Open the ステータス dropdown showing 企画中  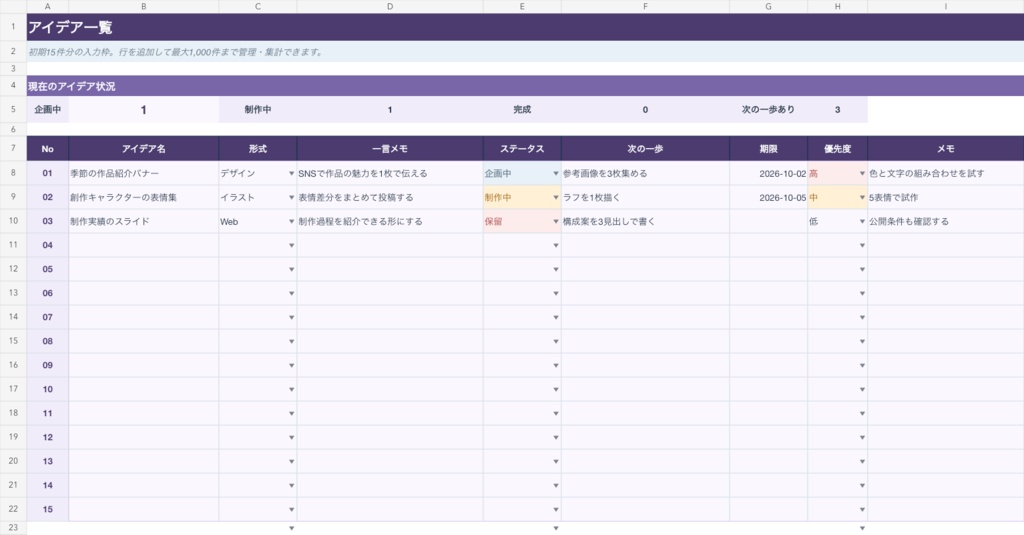point(556,174)
